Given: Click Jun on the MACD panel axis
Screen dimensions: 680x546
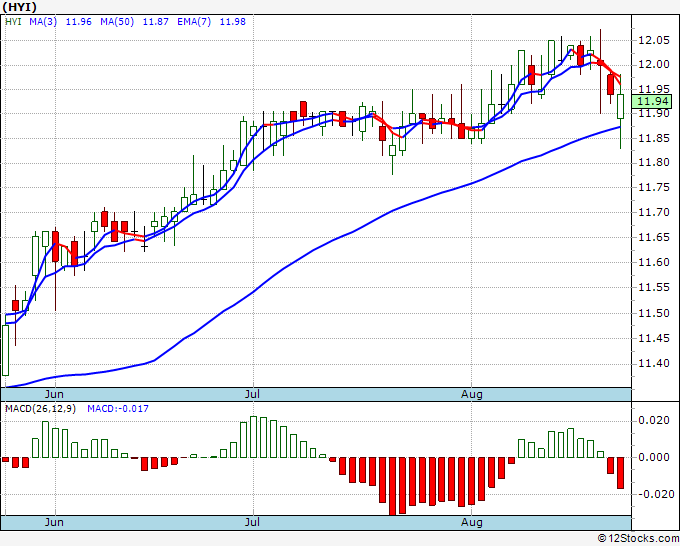Looking at the screenshot, I should [54, 522].
